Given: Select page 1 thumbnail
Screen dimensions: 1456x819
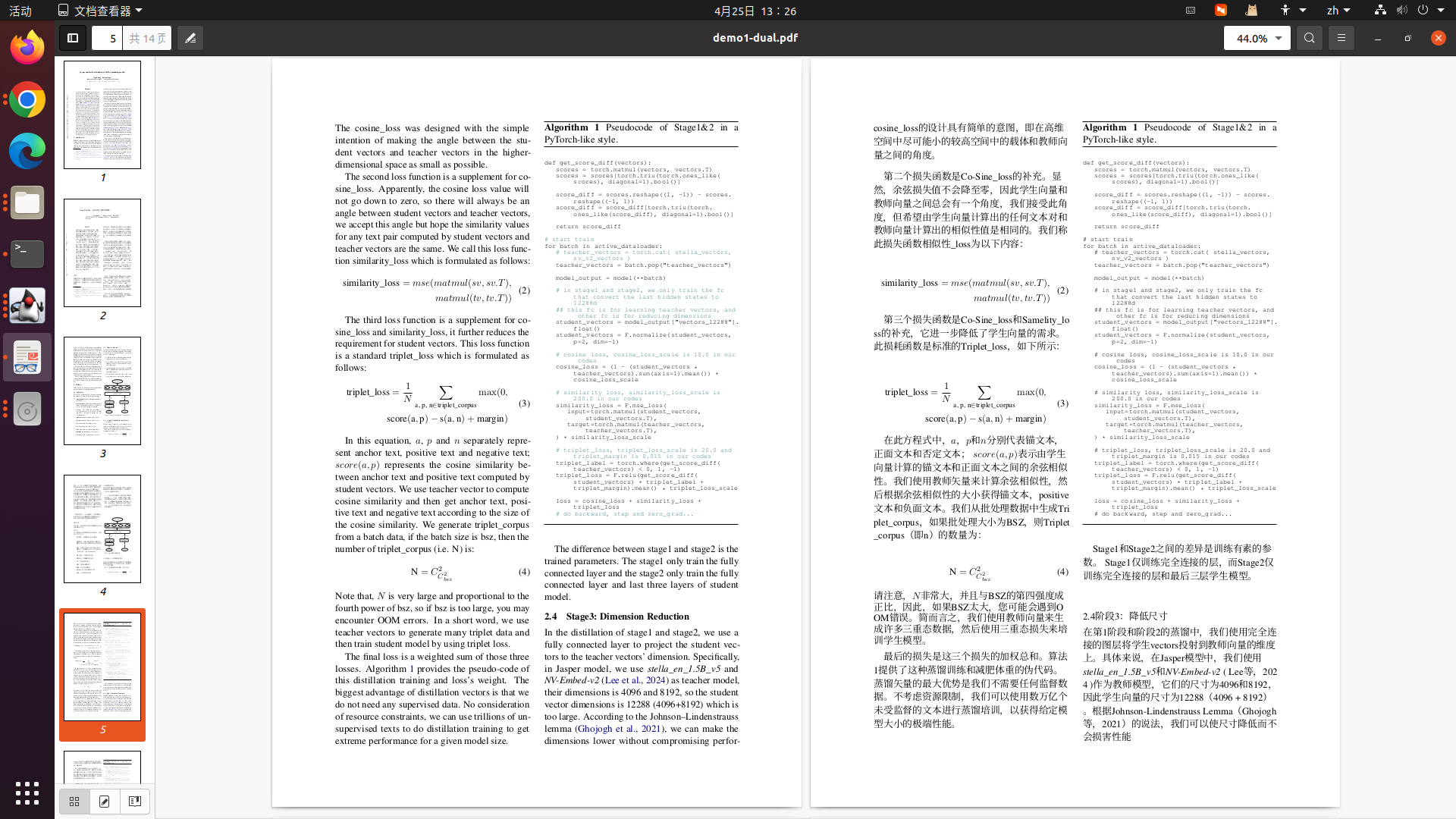Looking at the screenshot, I should click(102, 115).
